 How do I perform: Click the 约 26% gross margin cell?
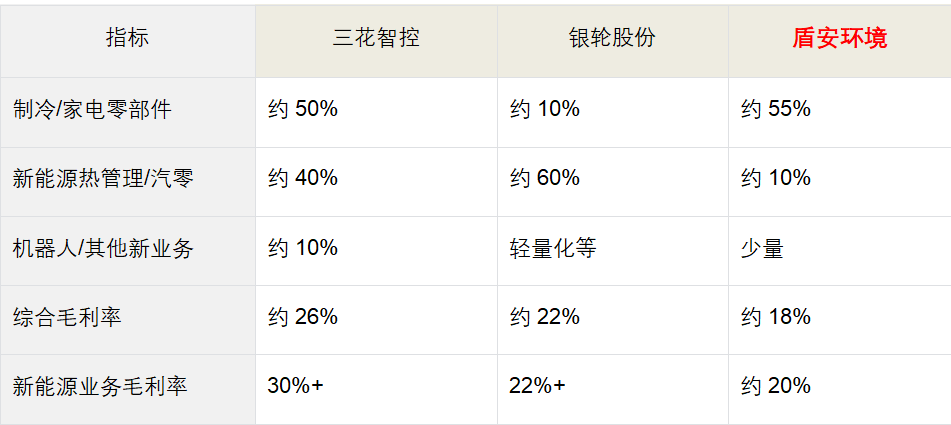click(303, 317)
